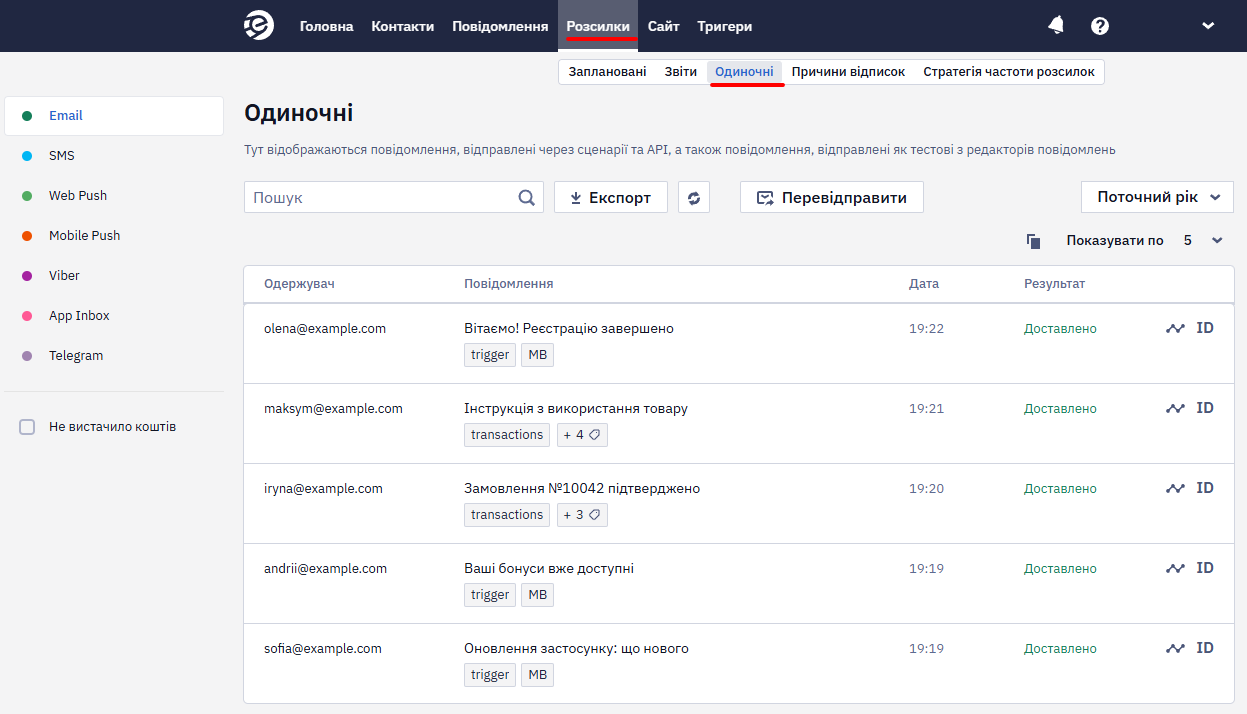Open Тригери menu
The width and height of the screenshot is (1247, 714).
(x=725, y=26)
